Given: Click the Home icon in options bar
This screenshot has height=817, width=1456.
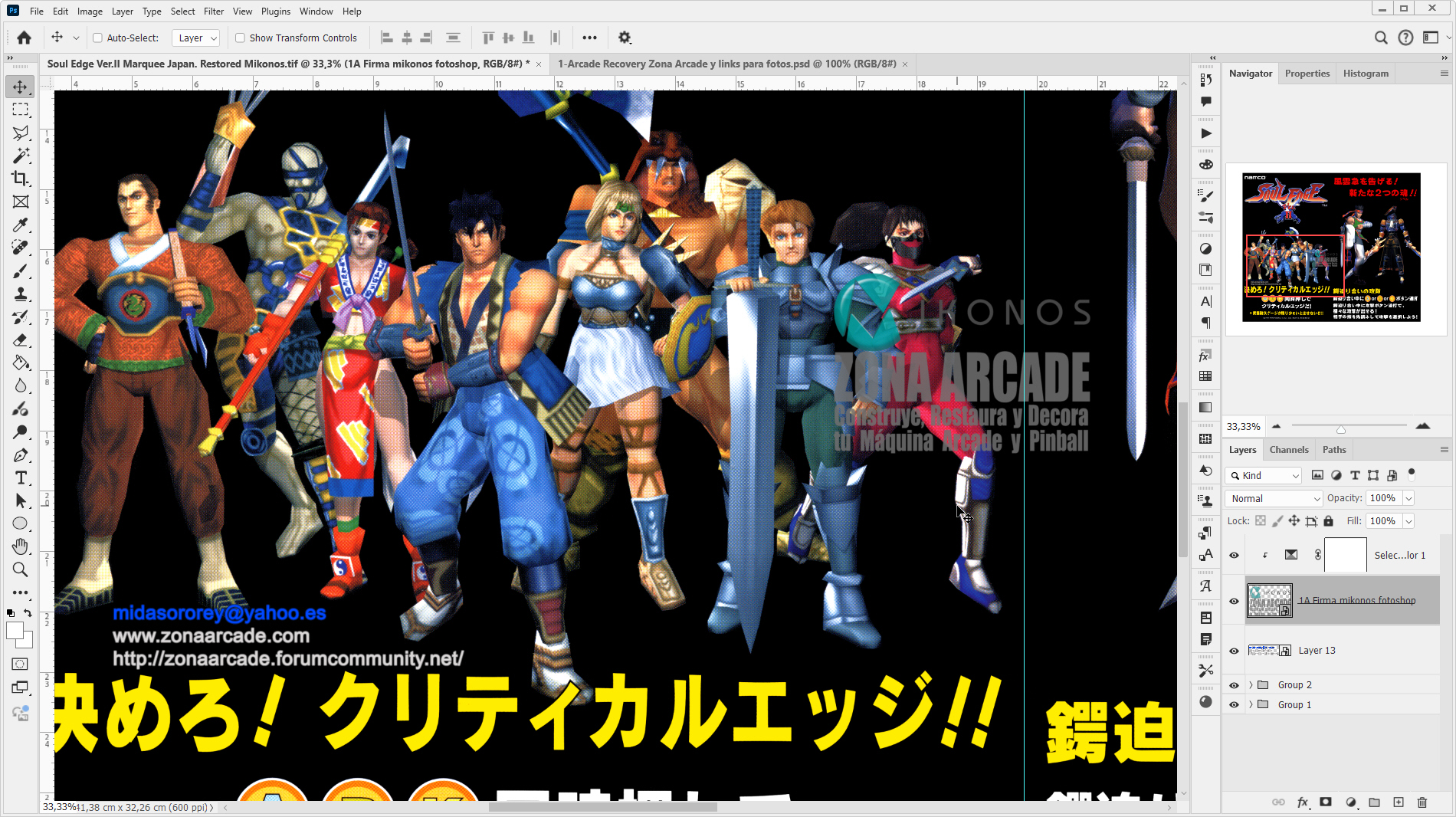Looking at the screenshot, I should click(x=25, y=38).
